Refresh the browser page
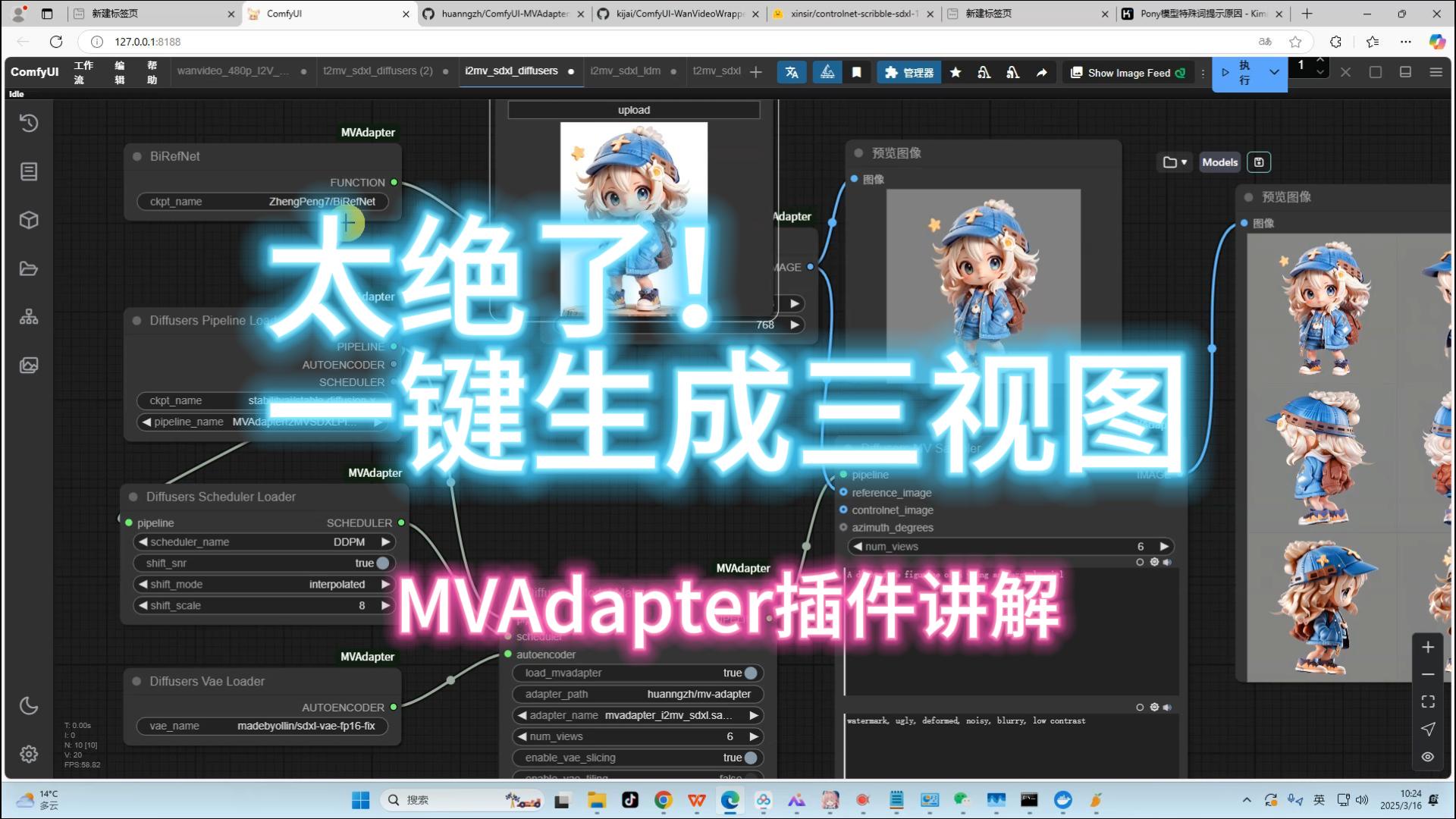This screenshot has height=819, width=1456. pos(56,42)
